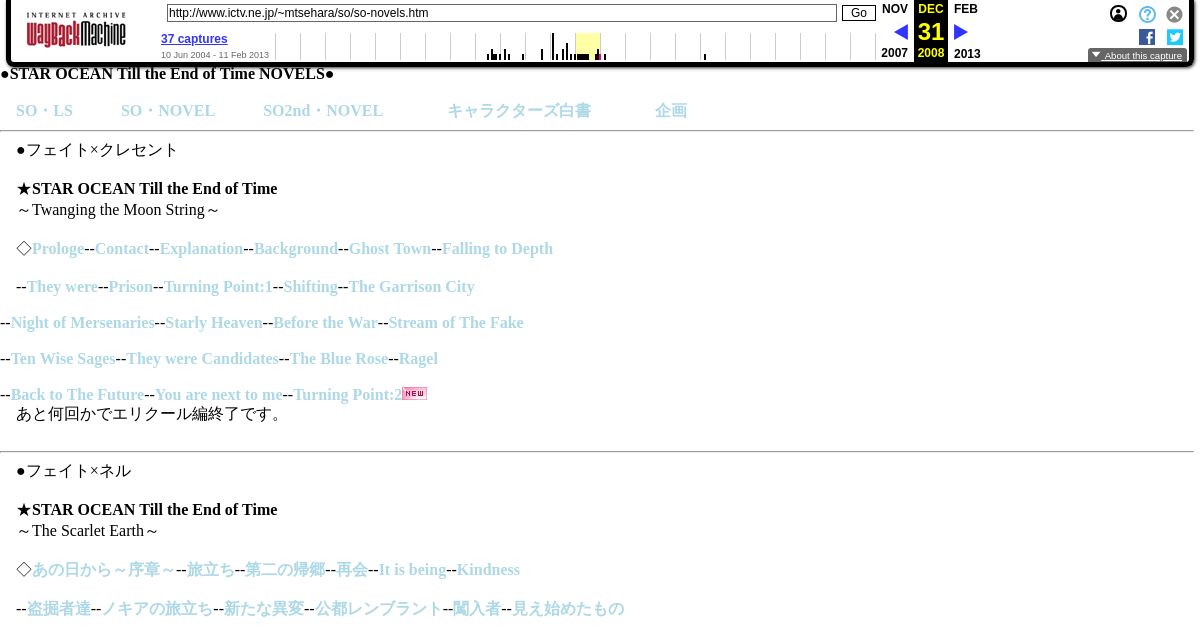Viewport: 1200px width, 630px height.
Task: Open the Prologe chapter link
Action: pyautogui.click(x=58, y=249)
